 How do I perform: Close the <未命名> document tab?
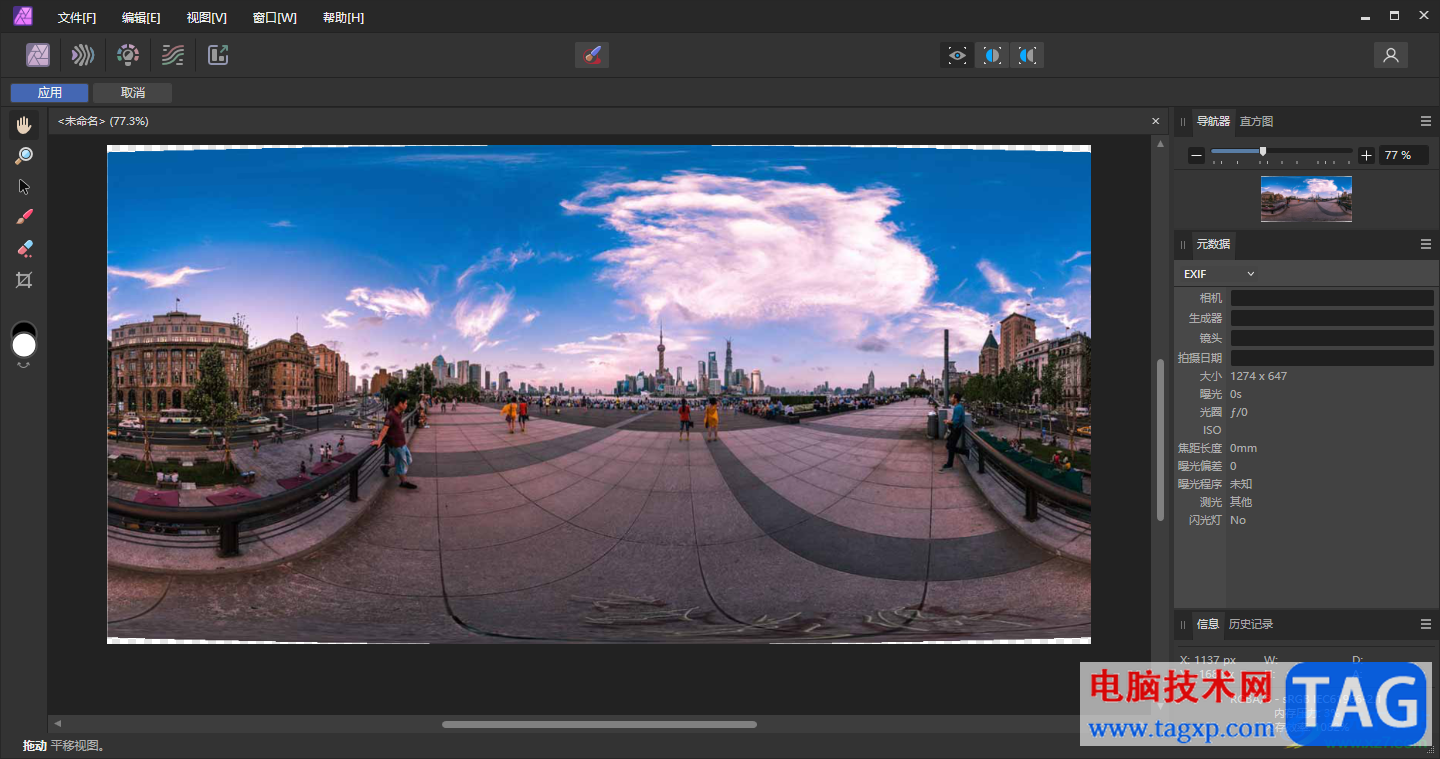tap(1156, 121)
